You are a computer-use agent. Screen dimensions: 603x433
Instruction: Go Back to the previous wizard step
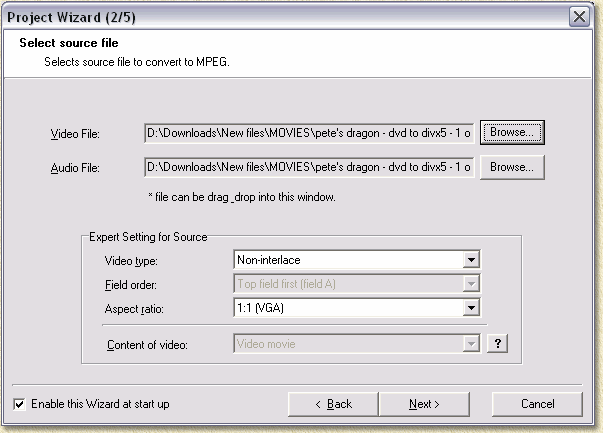(333, 404)
